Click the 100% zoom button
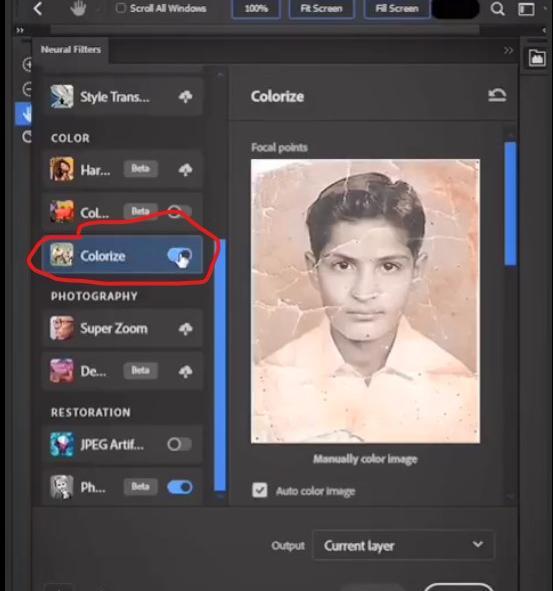The height and width of the screenshot is (591, 553). tap(256, 8)
